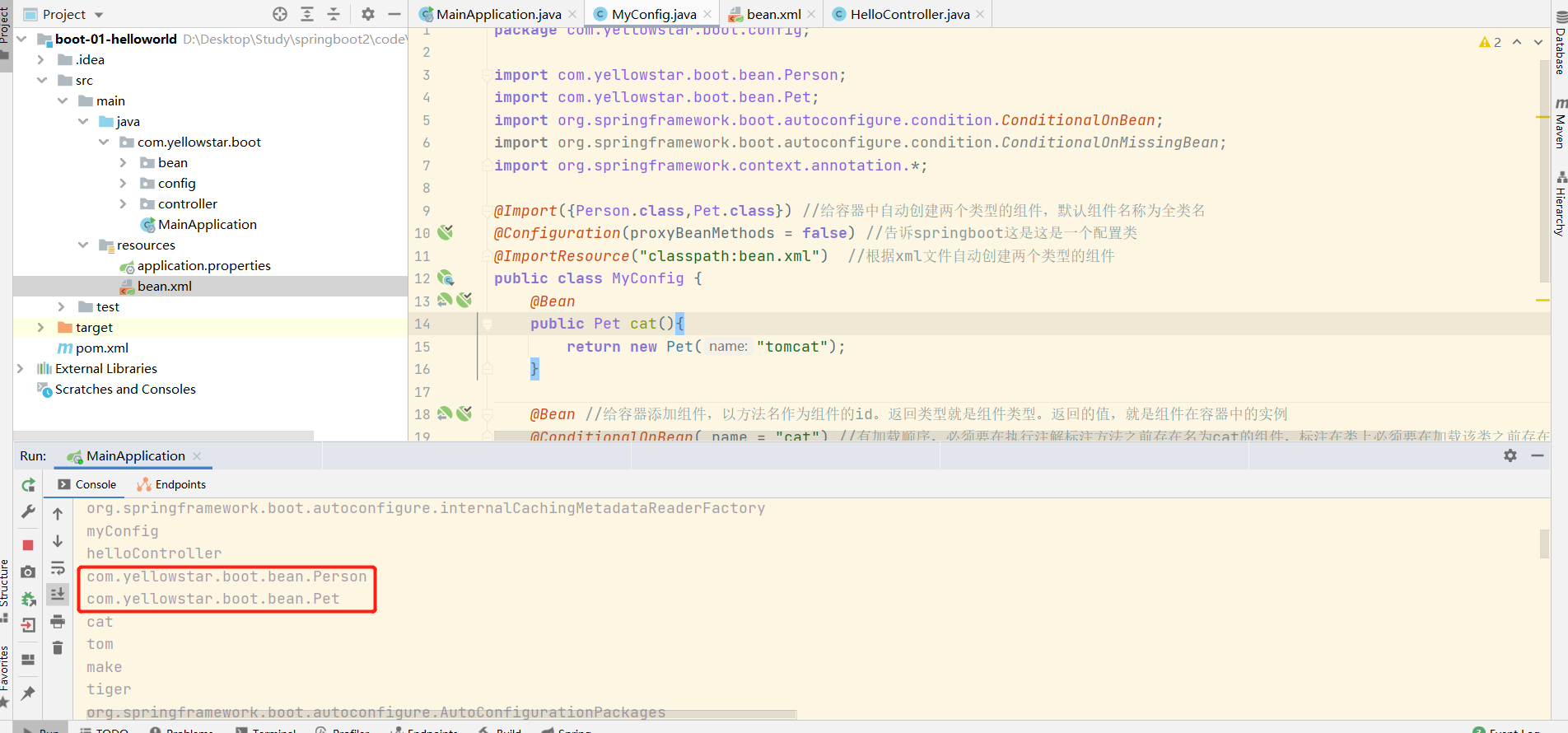Click the editor vertical scrollbar
The image size is (1568, 733).
[1543, 171]
